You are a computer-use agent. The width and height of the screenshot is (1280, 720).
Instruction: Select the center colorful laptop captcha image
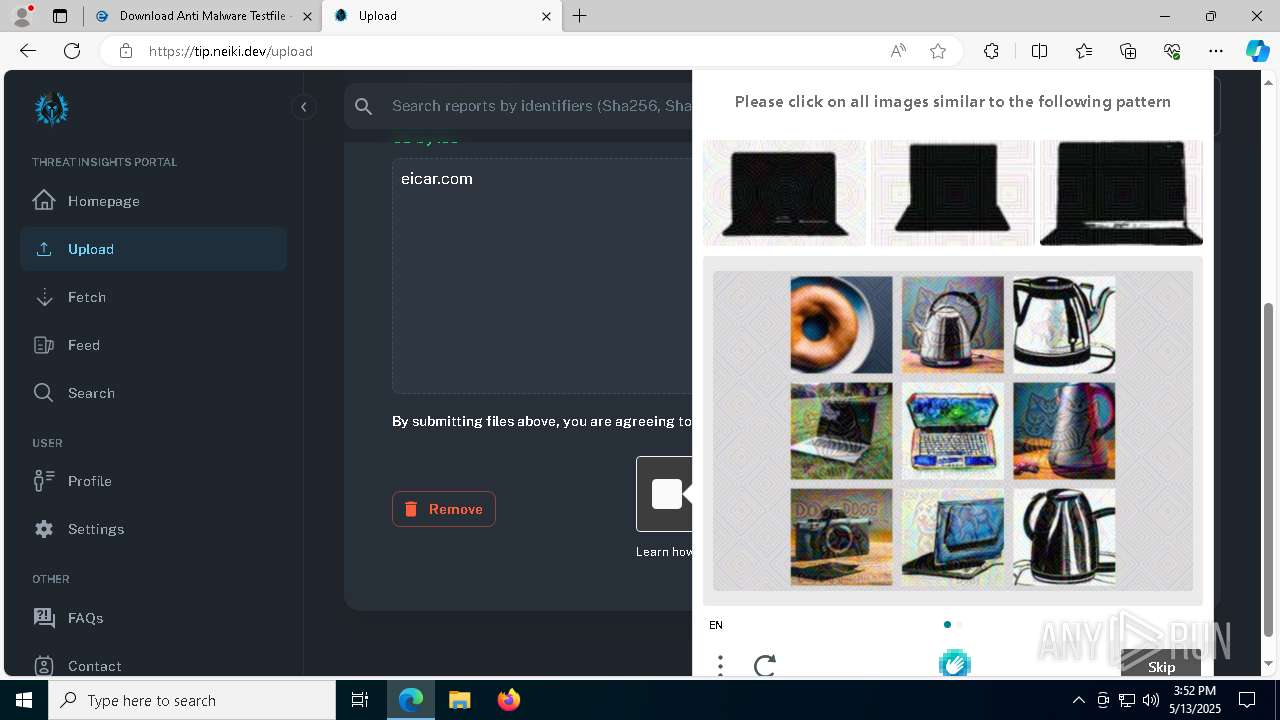(x=953, y=431)
